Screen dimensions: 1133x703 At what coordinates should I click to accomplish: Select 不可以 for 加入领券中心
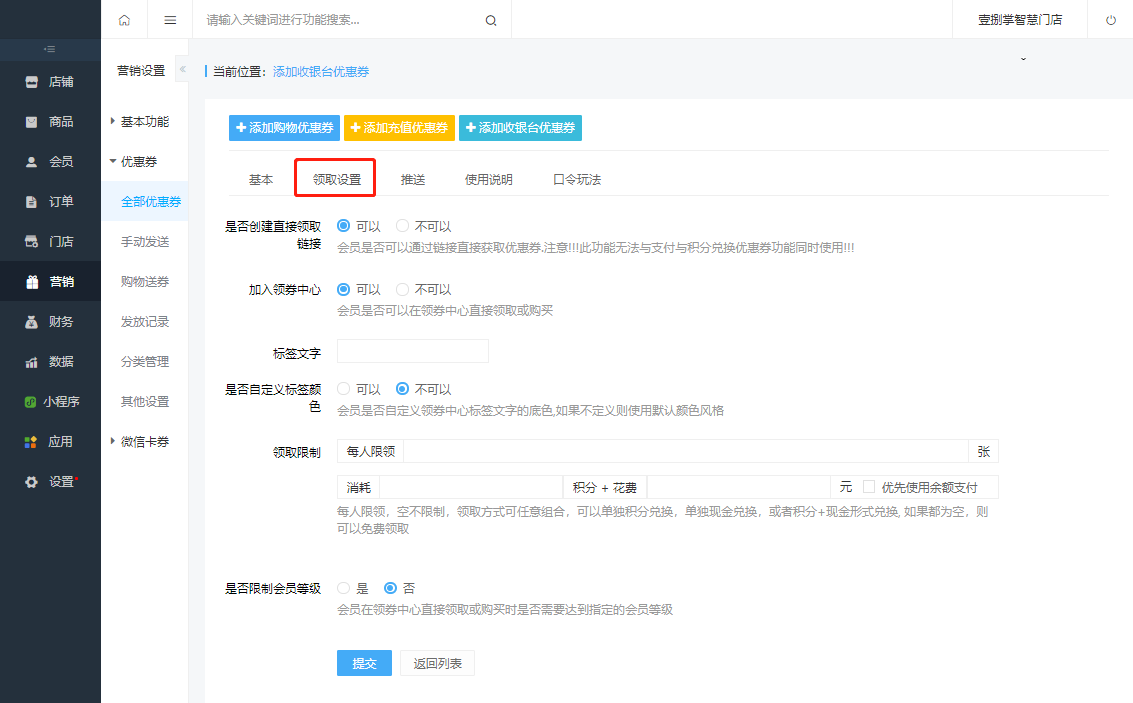(x=402, y=289)
